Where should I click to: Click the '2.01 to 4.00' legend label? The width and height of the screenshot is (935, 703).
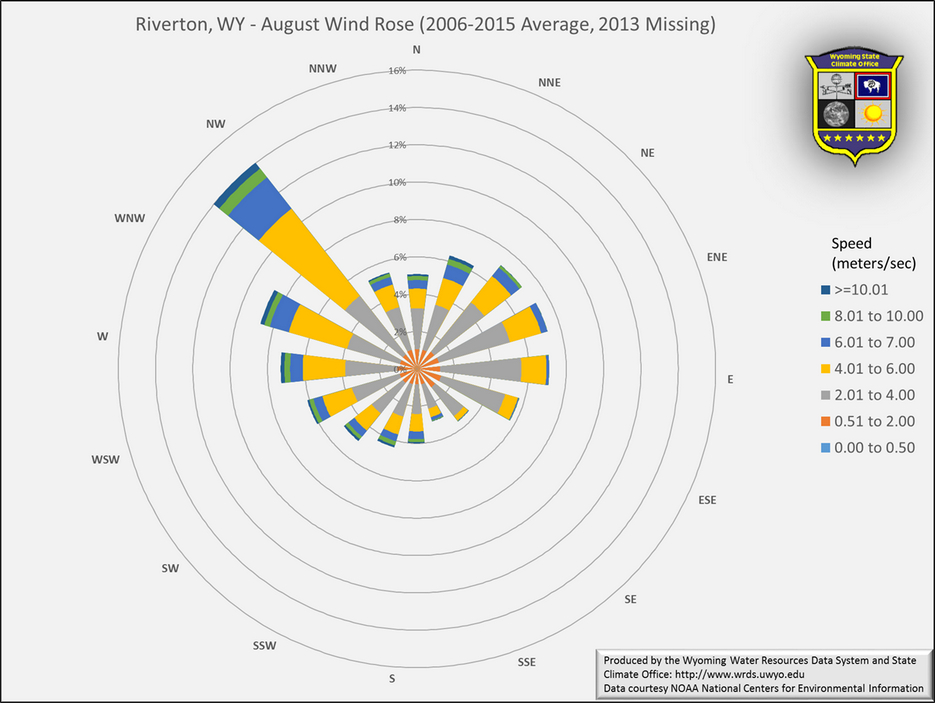pos(874,395)
